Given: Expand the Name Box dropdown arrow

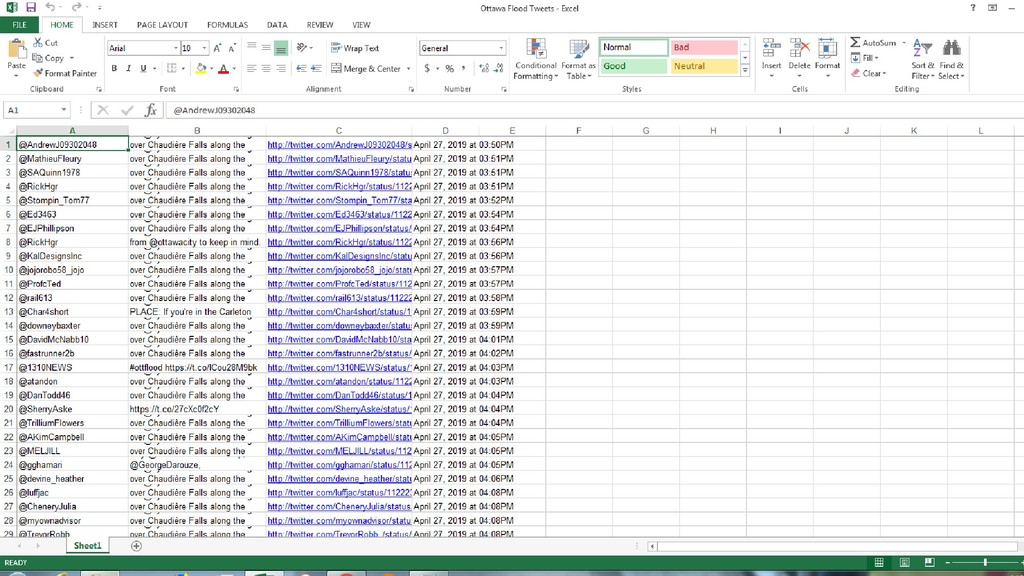Looking at the screenshot, I should pyautogui.click(x=63, y=110).
